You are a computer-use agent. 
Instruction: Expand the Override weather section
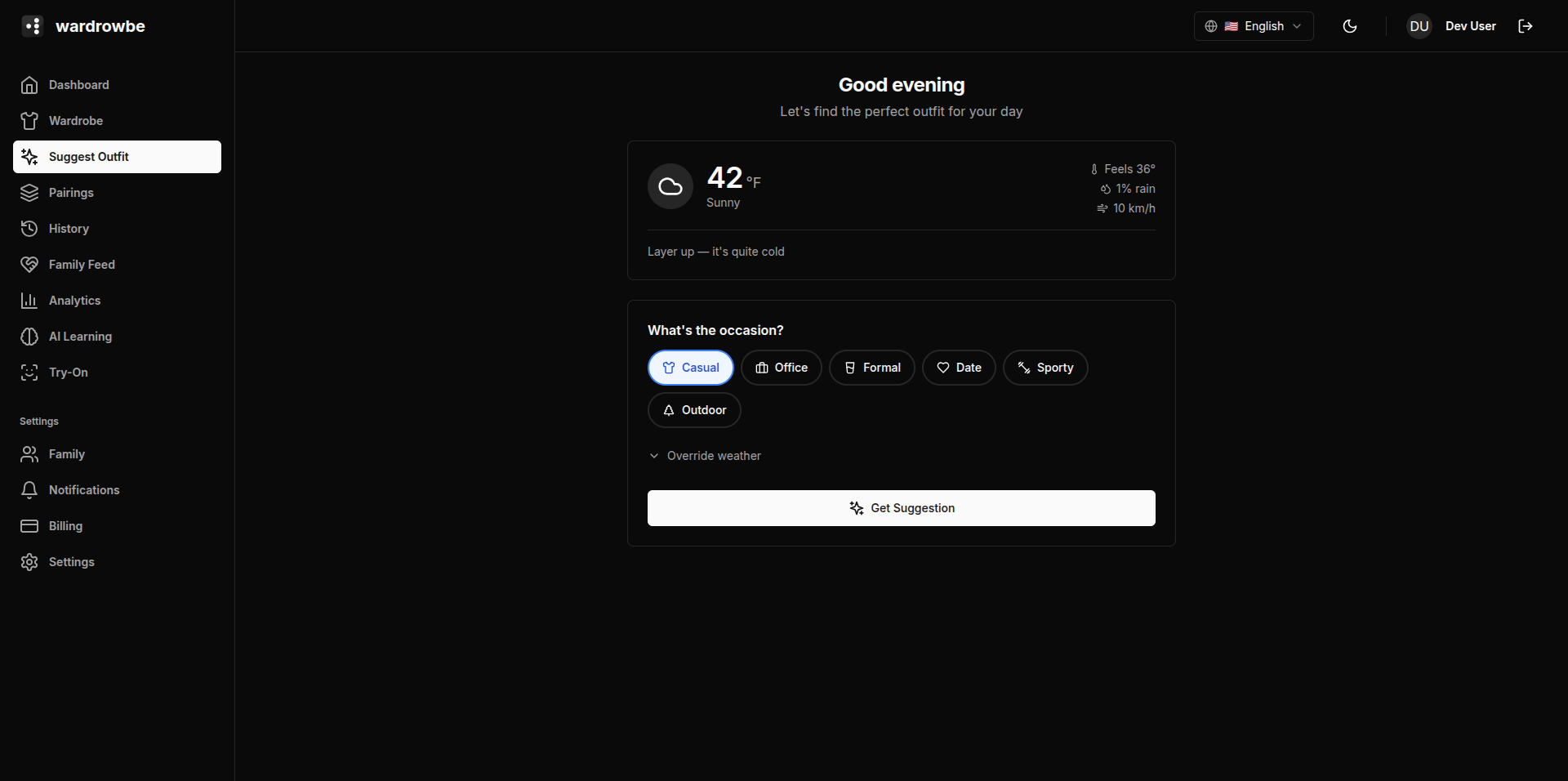click(704, 456)
